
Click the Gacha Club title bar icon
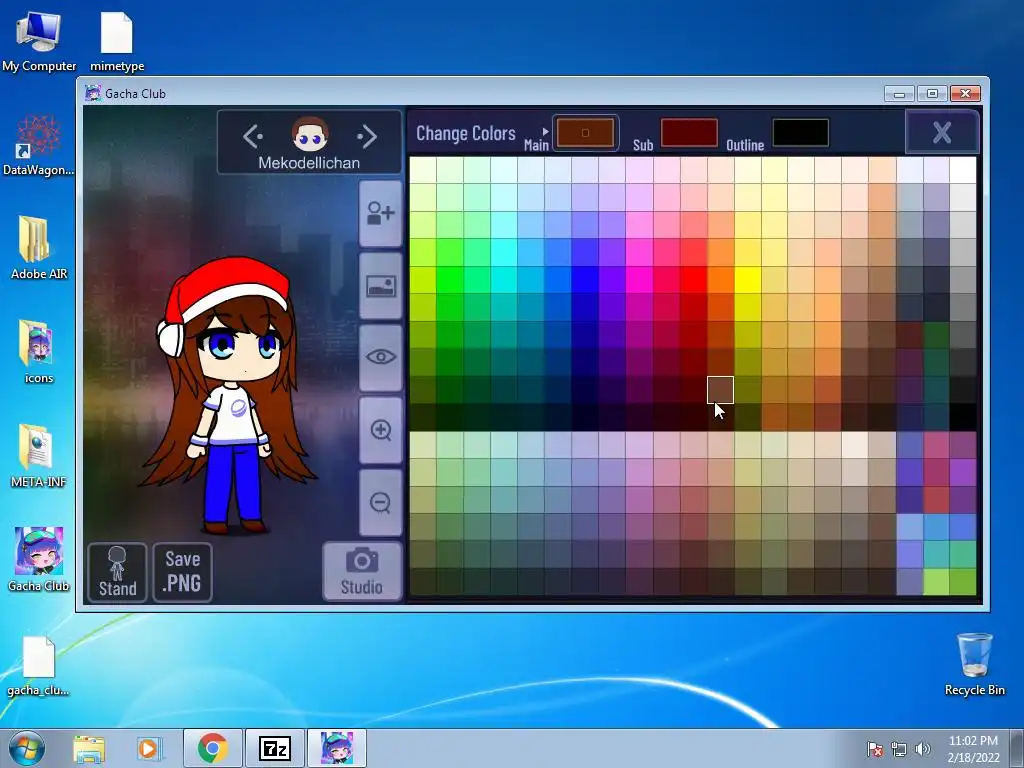93,93
